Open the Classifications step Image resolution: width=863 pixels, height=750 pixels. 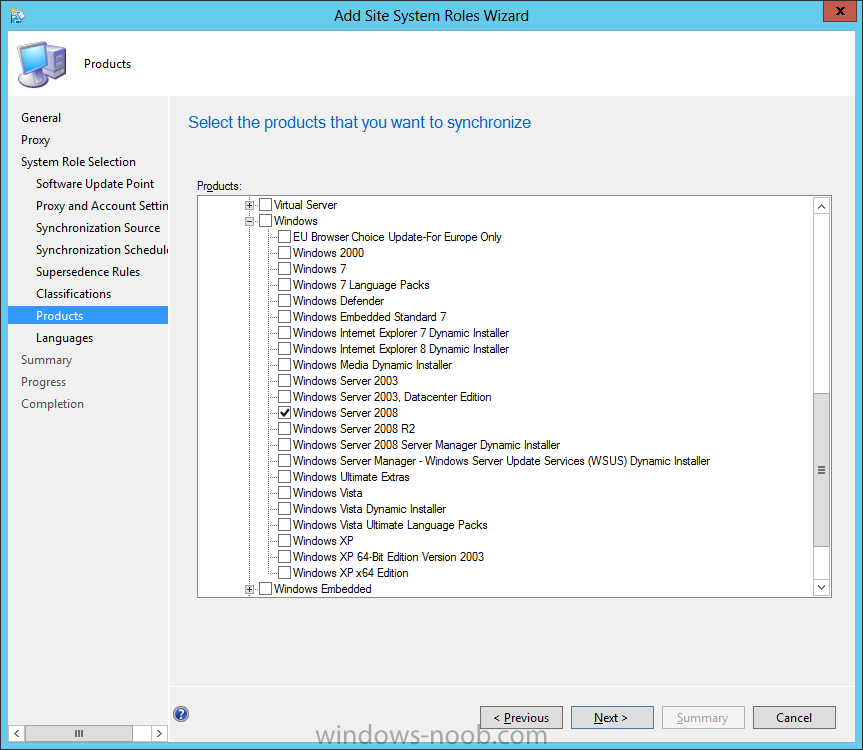click(73, 294)
